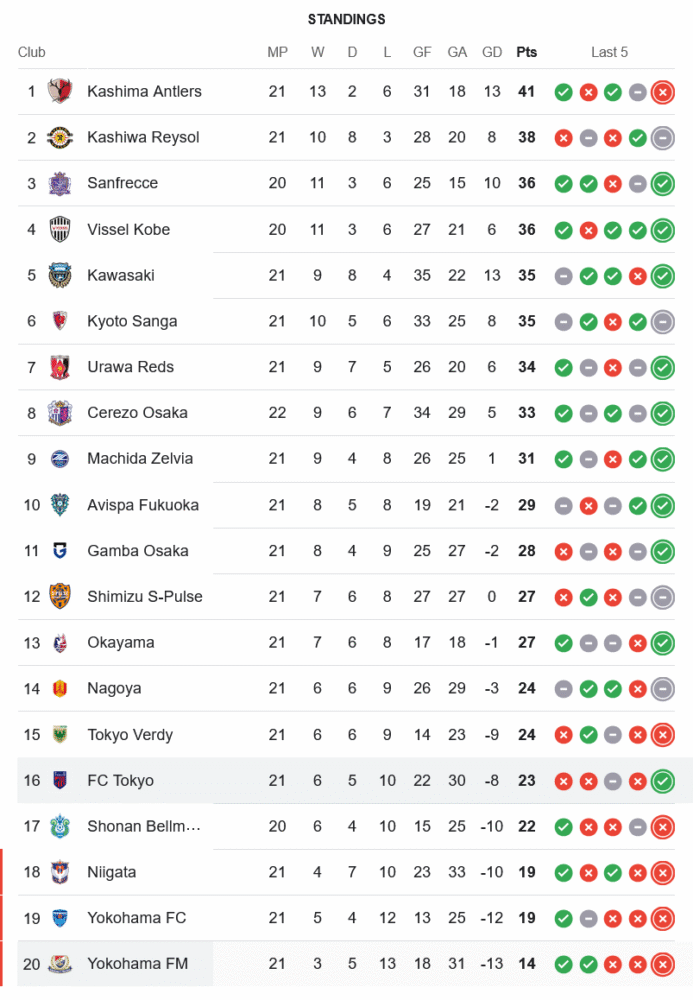This screenshot has height=1000, width=693.
Task: Click the Kashiwa Reysol club crest
Action: [60, 138]
